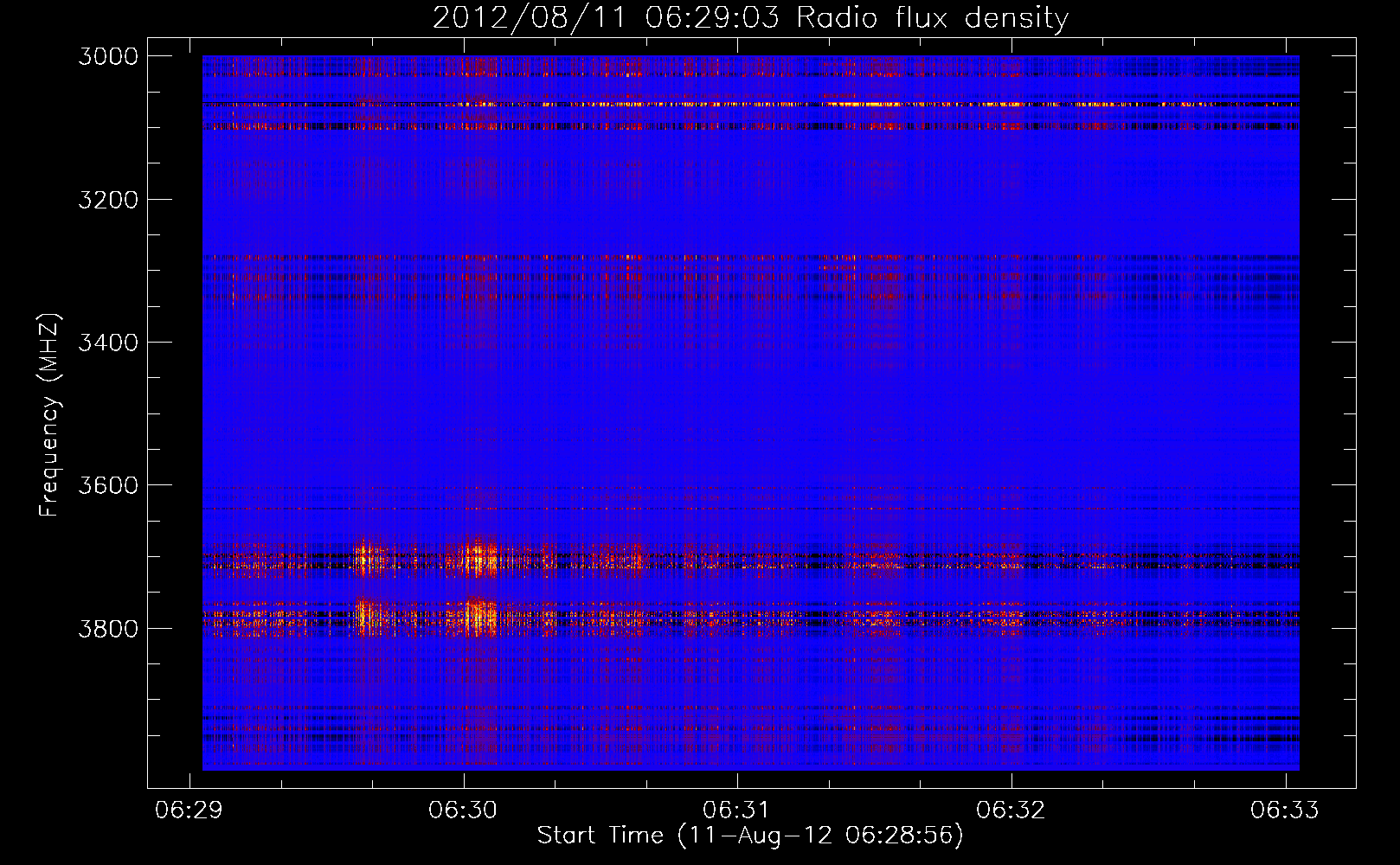Click the 06:31 time tick label

[x=736, y=810]
